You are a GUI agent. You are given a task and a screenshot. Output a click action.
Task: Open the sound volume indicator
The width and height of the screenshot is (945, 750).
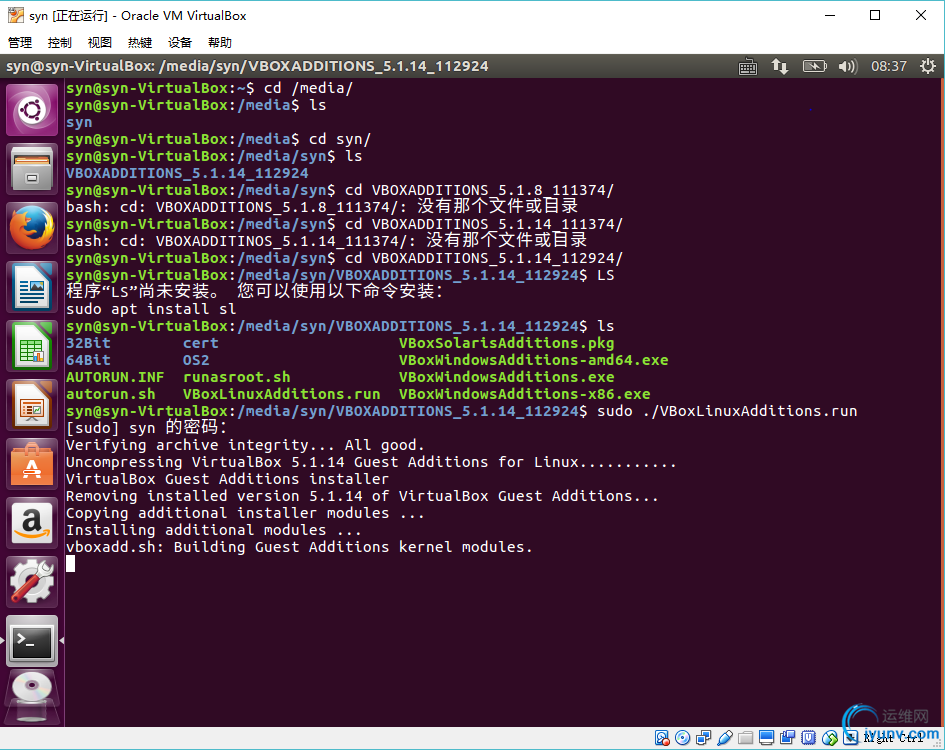coord(848,66)
